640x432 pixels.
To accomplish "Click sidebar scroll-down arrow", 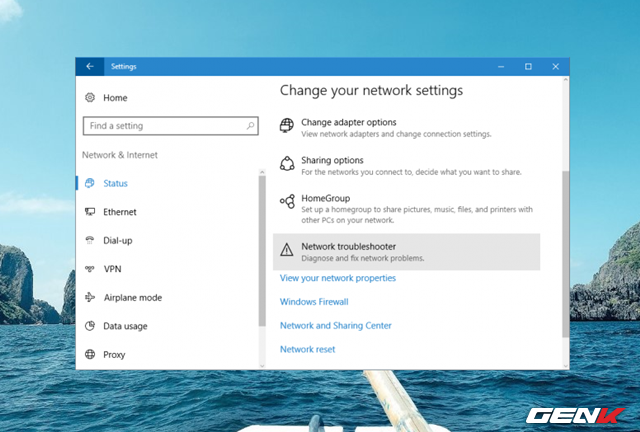I will point(262,366).
